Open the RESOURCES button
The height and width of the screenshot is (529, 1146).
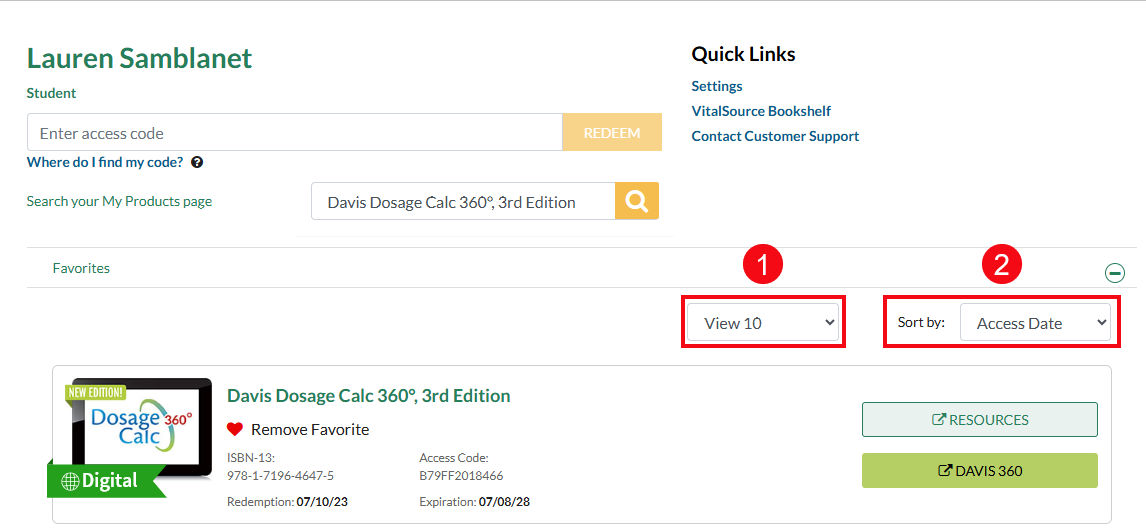click(x=979, y=419)
